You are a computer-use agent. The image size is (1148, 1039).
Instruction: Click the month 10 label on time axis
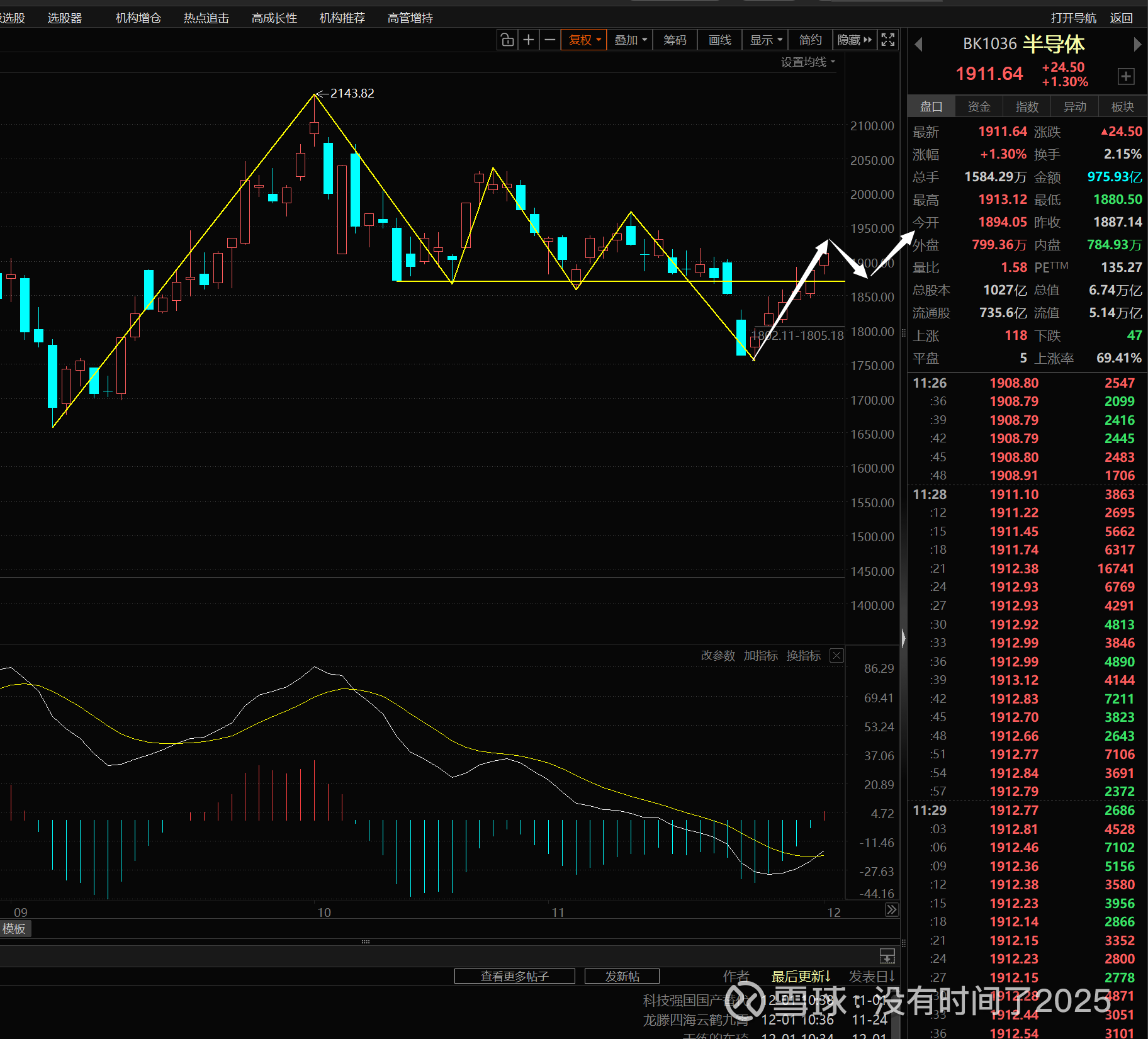[324, 913]
